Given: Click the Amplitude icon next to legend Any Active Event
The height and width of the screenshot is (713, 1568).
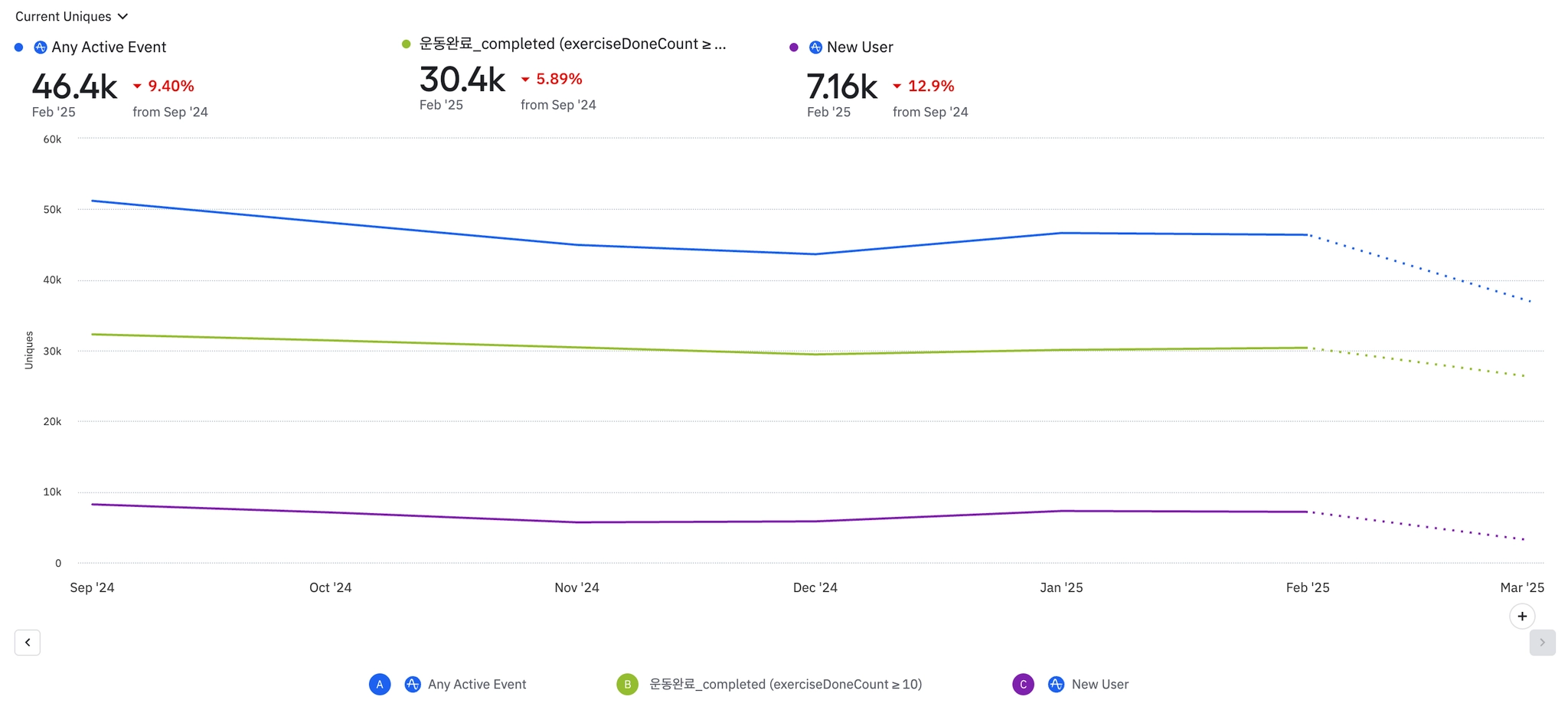Looking at the screenshot, I should tap(413, 685).
